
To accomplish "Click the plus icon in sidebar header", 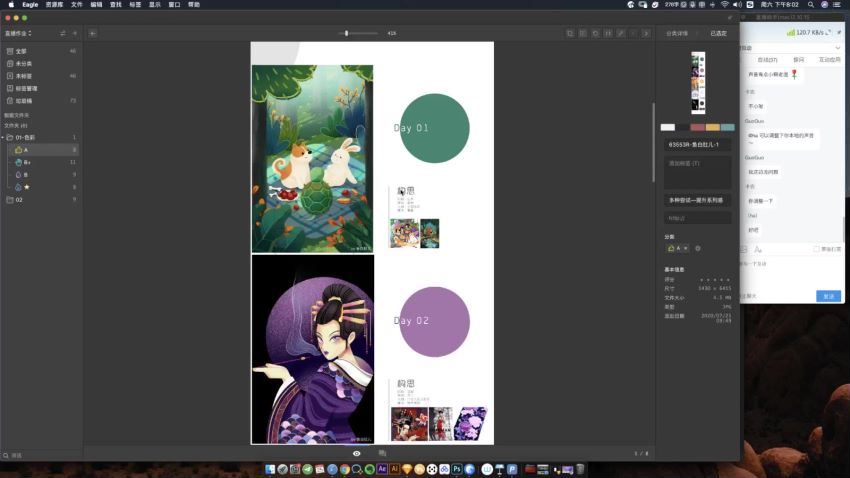I will 75,34.
